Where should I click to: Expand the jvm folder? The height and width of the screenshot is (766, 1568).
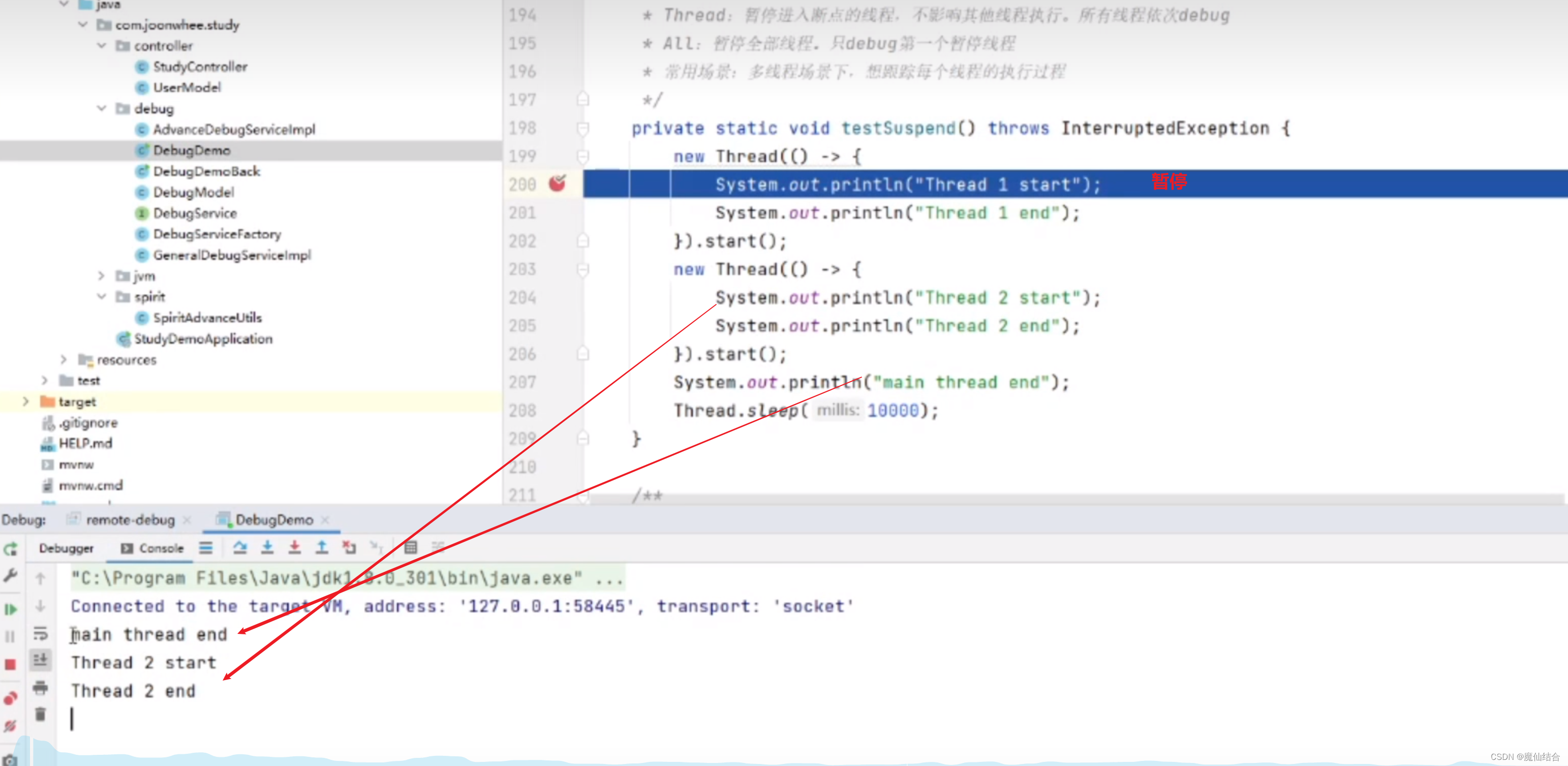102,276
